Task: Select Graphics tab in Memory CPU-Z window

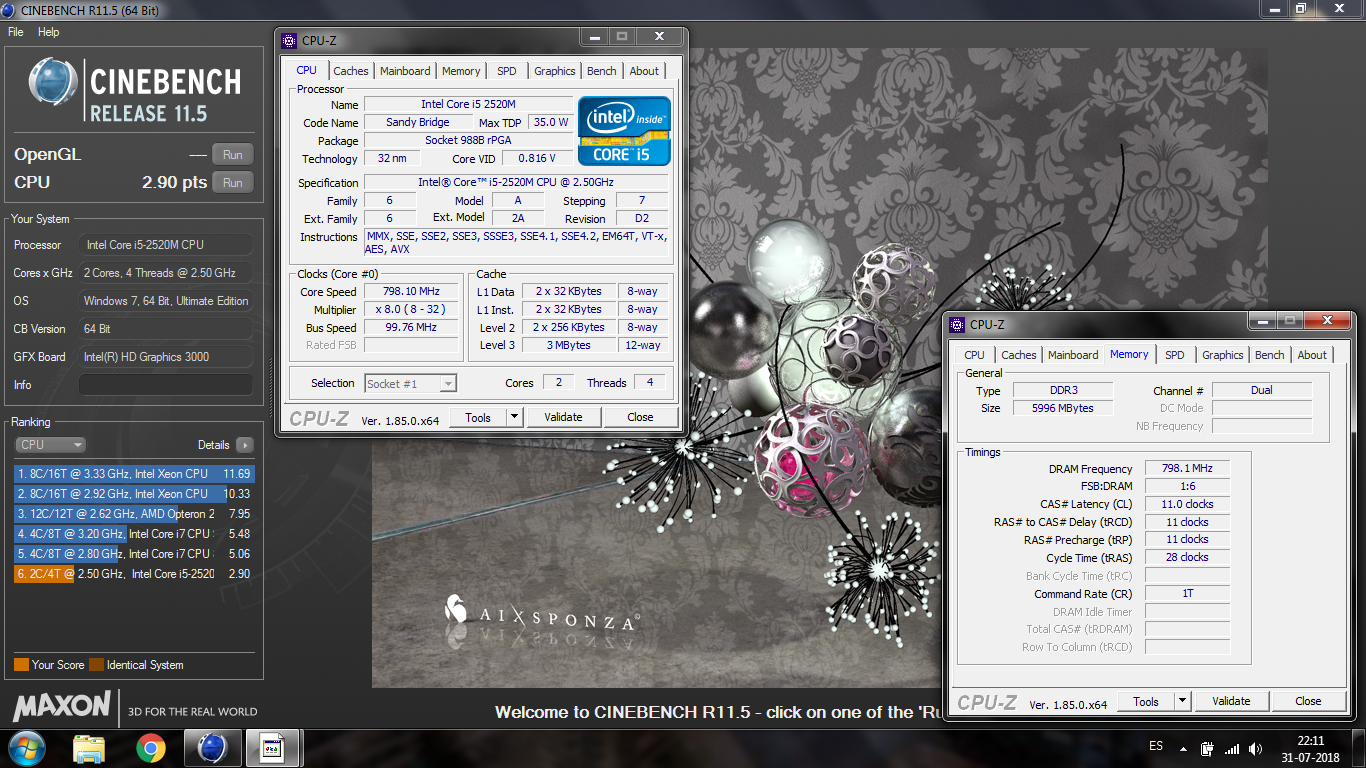Action: pos(1223,355)
